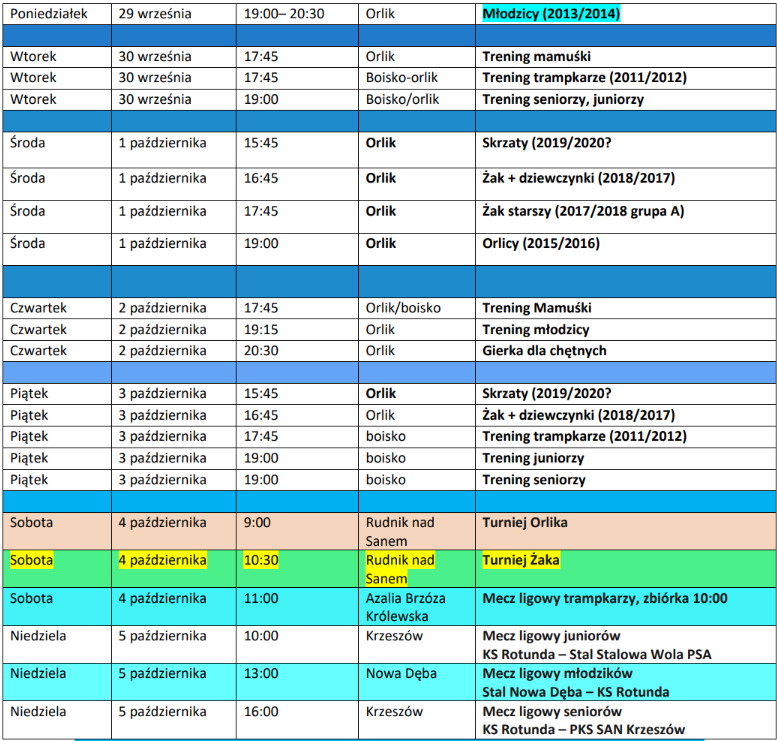777x741 pixels.
Task: Select the 19:00– 20:30 time cell
Action: click(284, 14)
